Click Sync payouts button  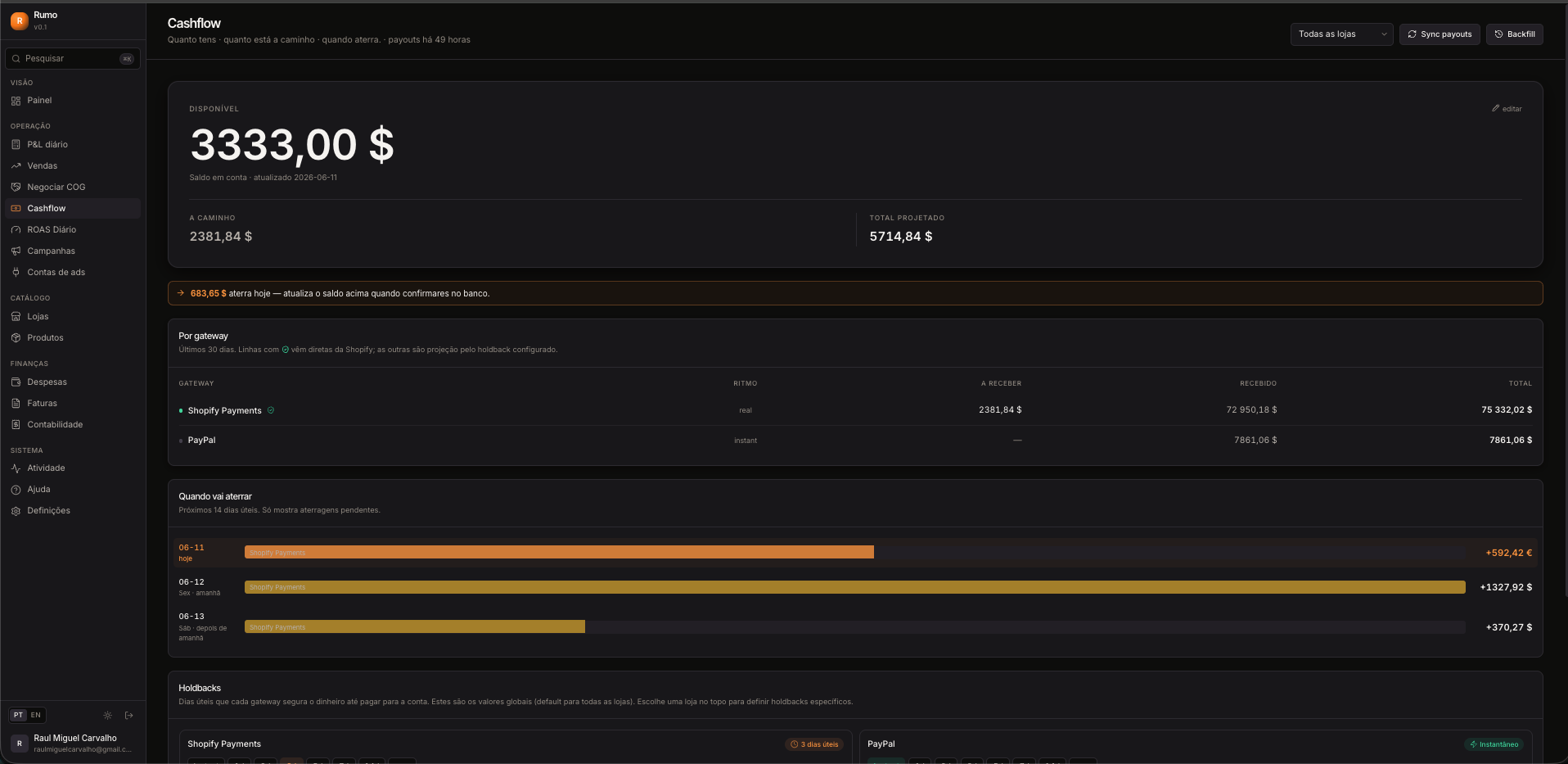[1440, 34]
